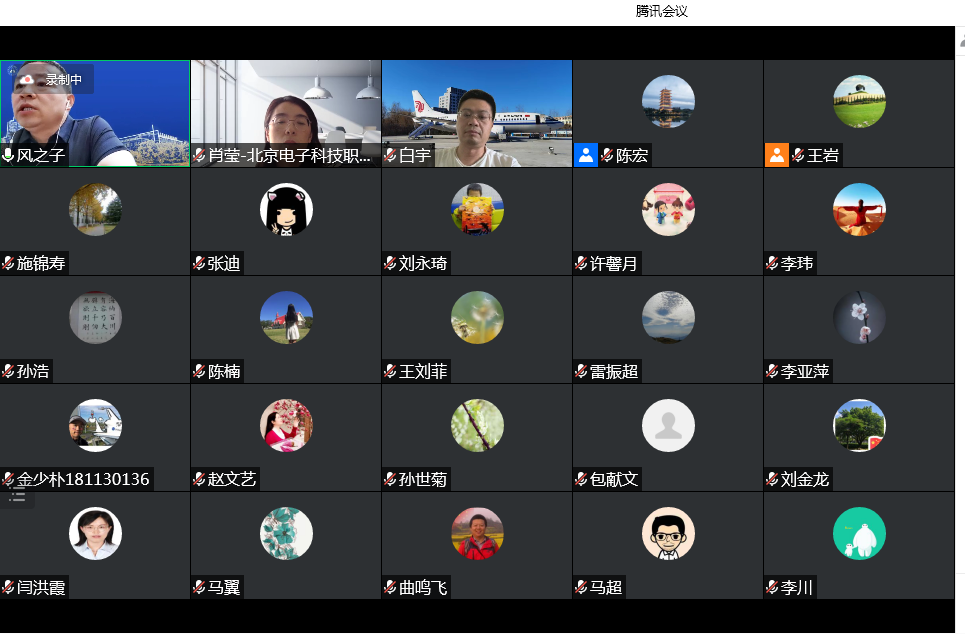
Task: Click the orange badge beside 王岩
Action: click(x=776, y=155)
